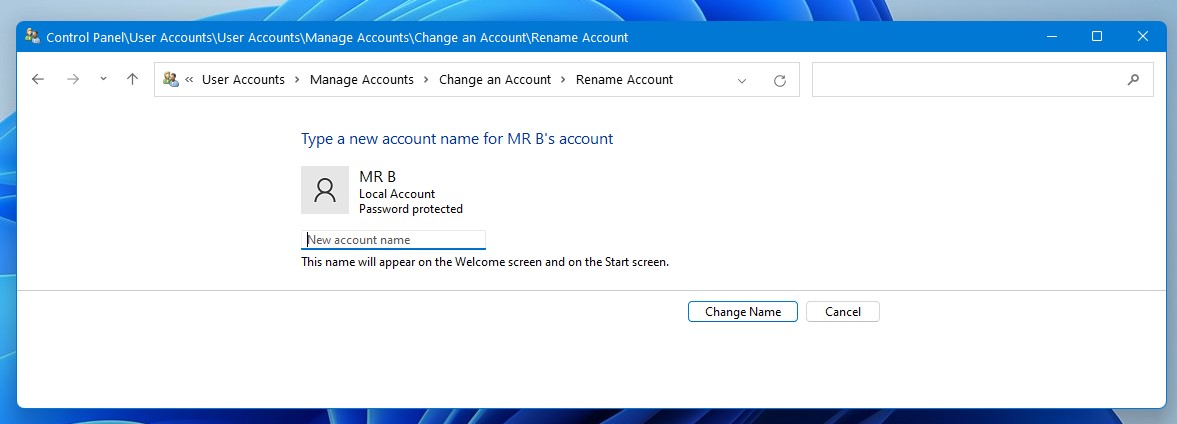Screen dimensions: 1177x424
Task: Expand chevron after User Accounts breadcrumb
Action: click(x=297, y=80)
